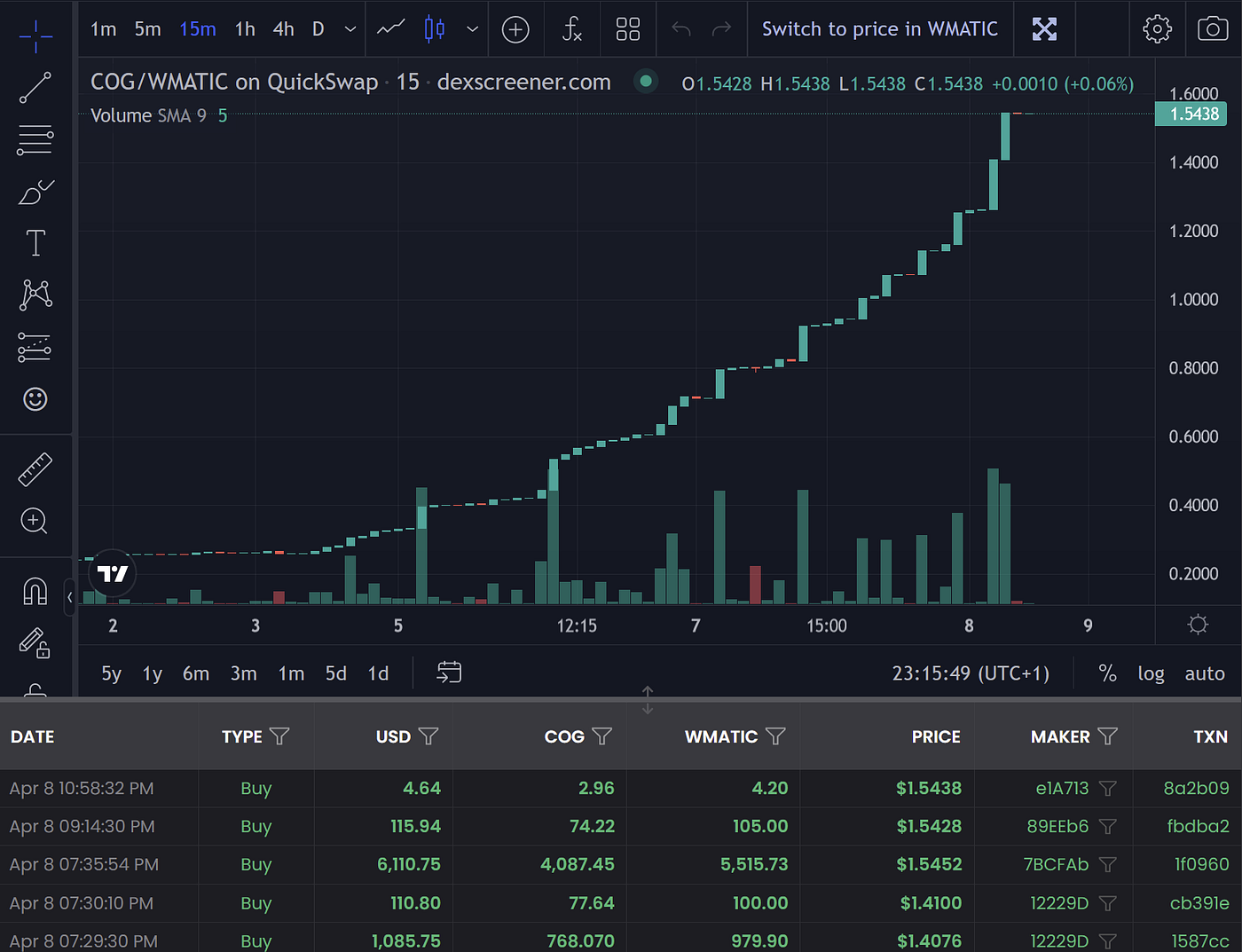Toggle log scale mode
Image resolution: width=1242 pixels, height=952 pixels.
[x=1151, y=673]
